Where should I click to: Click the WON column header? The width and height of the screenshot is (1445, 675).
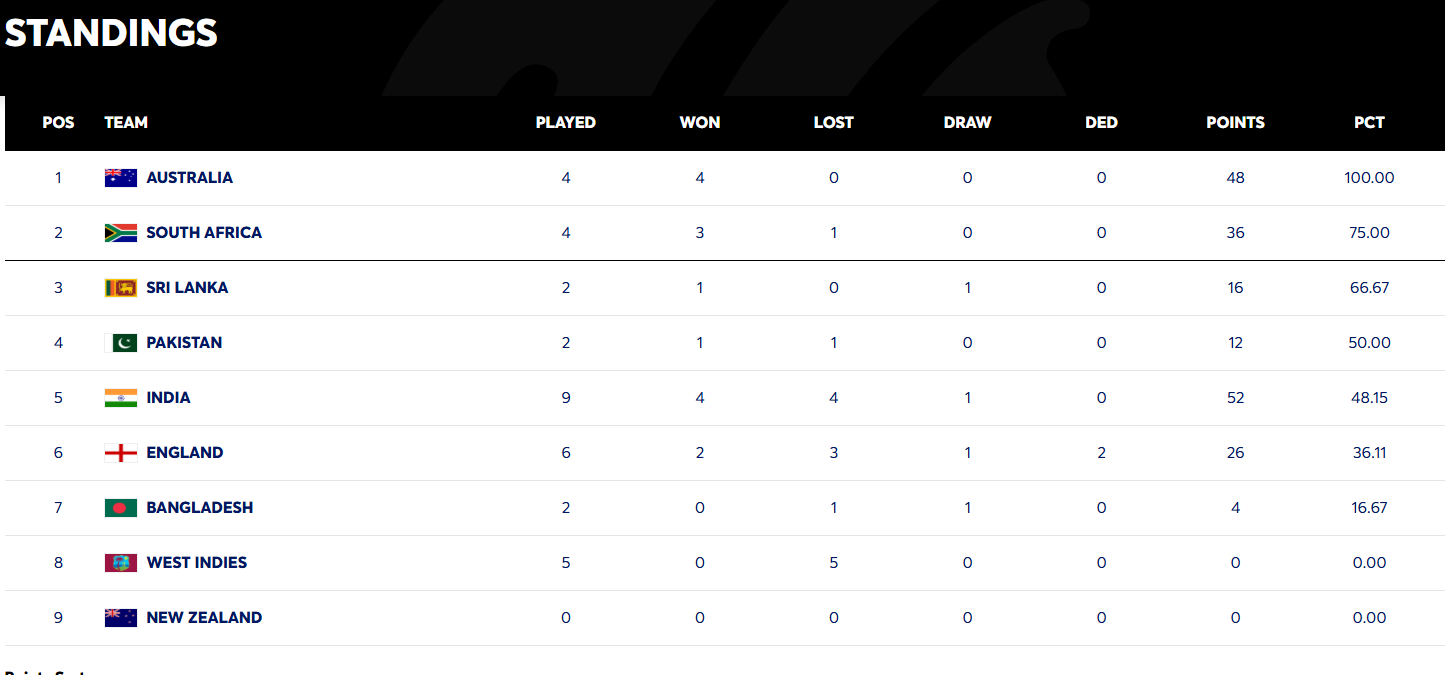point(700,123)
